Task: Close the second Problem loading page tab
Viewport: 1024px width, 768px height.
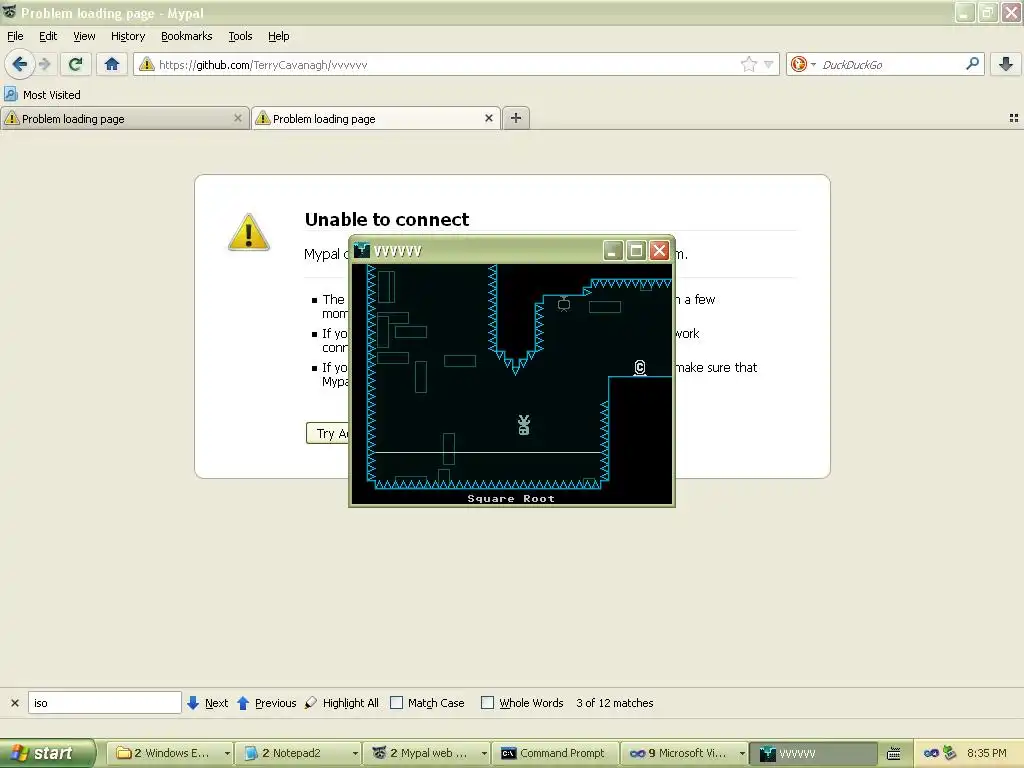Action: pos(488,118)
